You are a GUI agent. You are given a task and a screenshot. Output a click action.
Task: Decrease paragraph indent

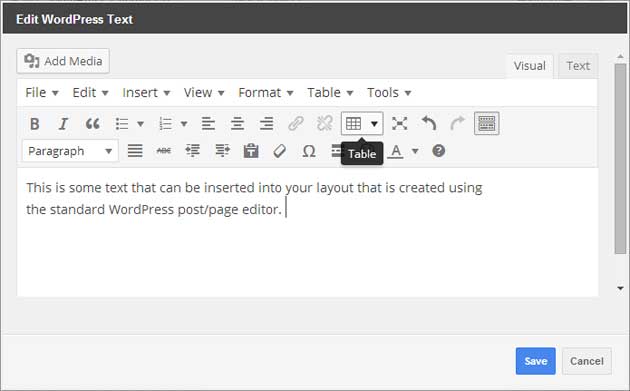[193, 151]
